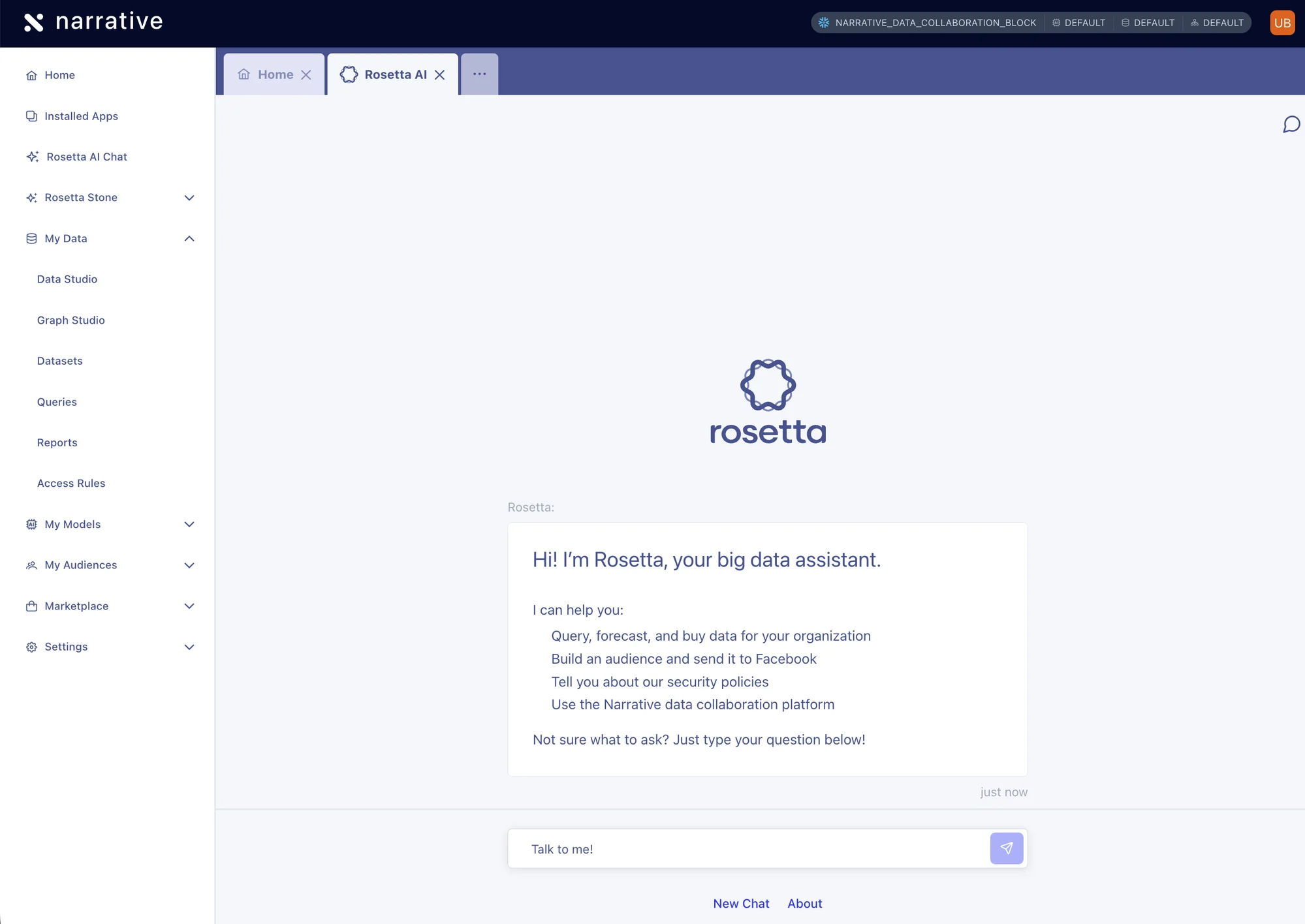The image size is (1305, 924).
Task: Open chat history speech bubble icon
Action: (x=1291, y=124)
